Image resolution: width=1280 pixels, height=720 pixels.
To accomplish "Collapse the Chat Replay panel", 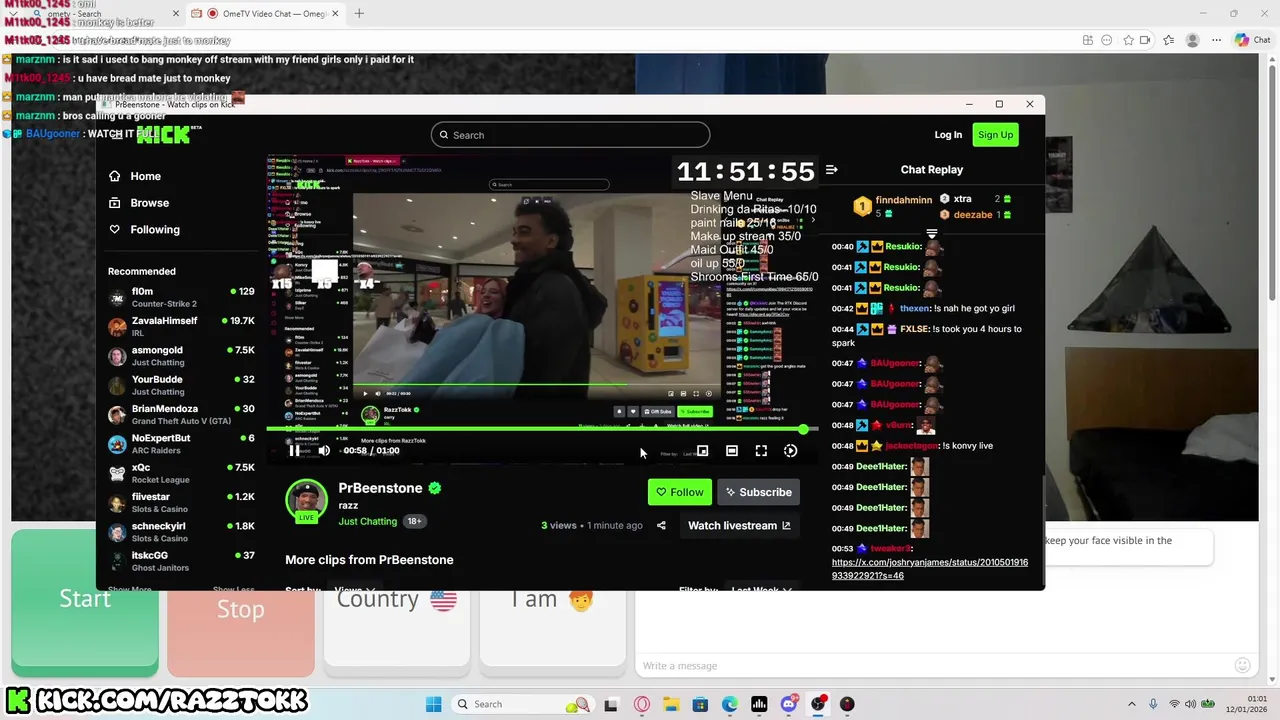I will point(831,170).
